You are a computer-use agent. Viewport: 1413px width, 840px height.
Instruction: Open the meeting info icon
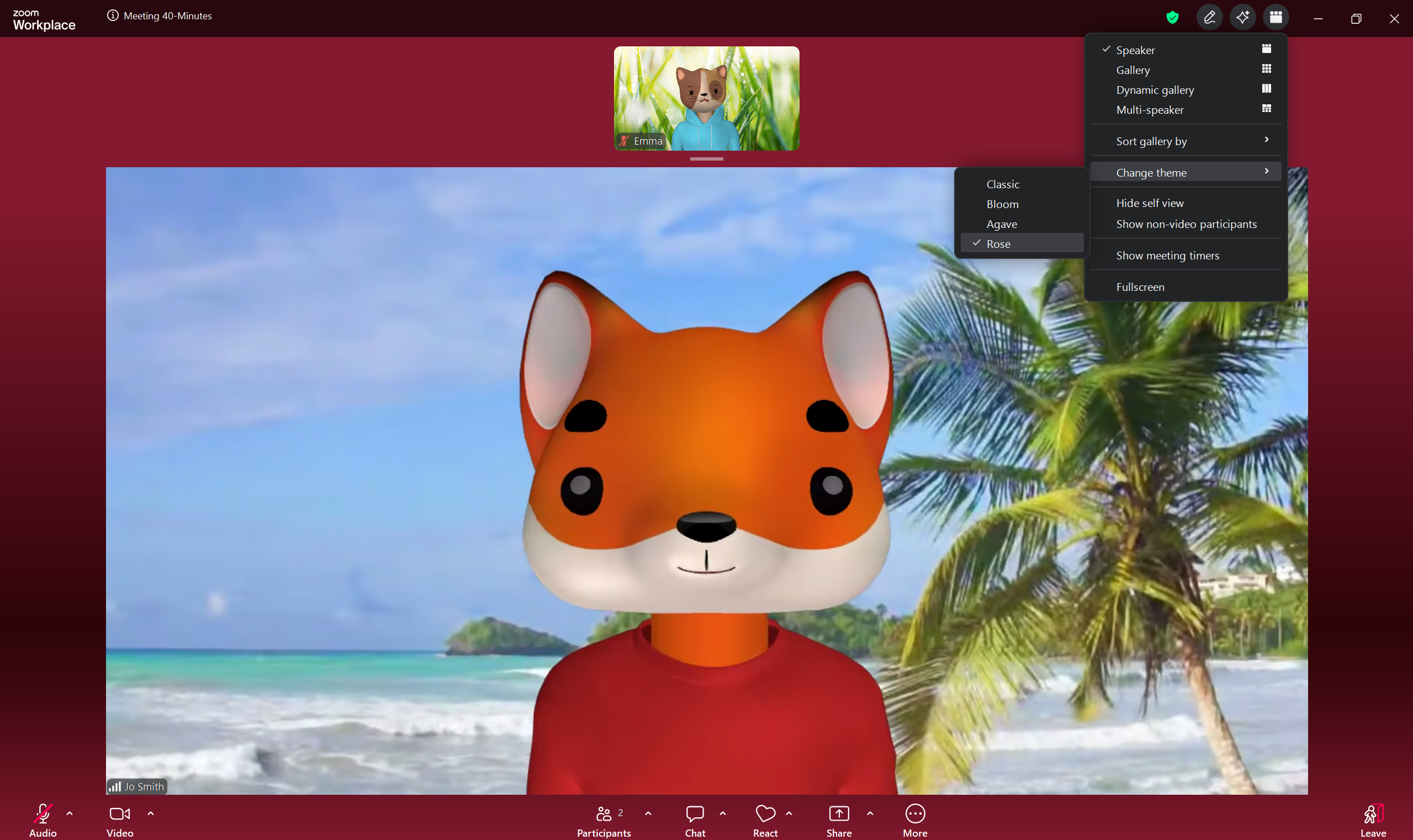[113, 15]
